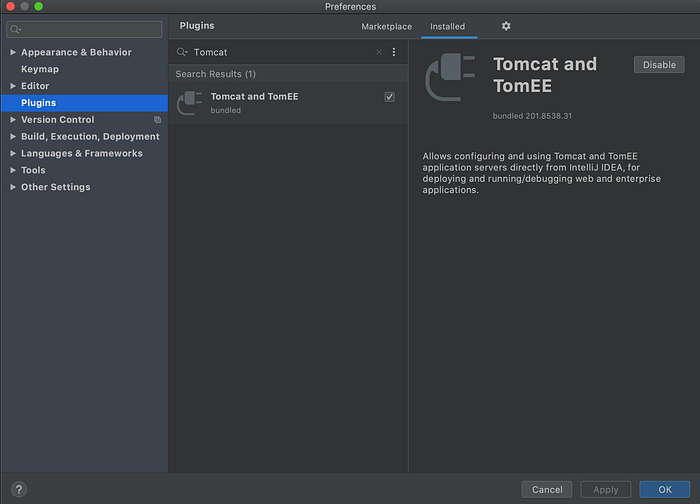The width and height of the screenshot is (700, 504).
Task: Disable the Tomcat and TomEE plugin
Action: 659,65
